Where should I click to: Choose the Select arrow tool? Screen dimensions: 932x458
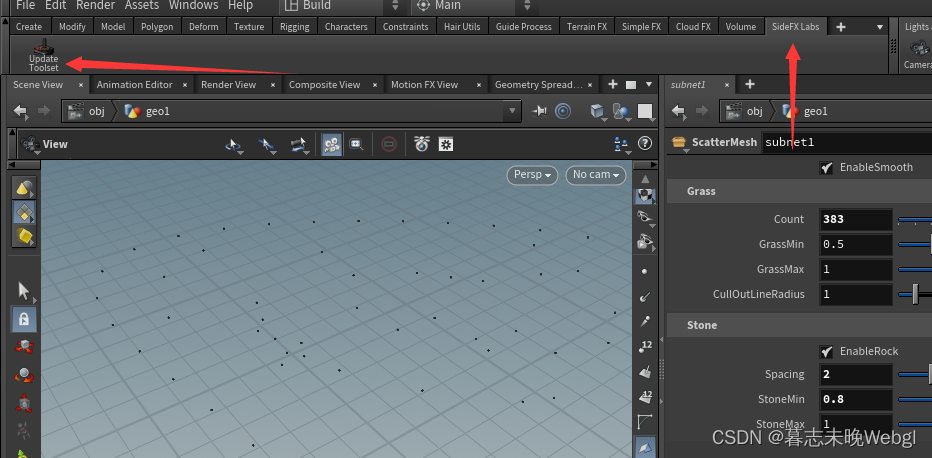pos(24,291)
